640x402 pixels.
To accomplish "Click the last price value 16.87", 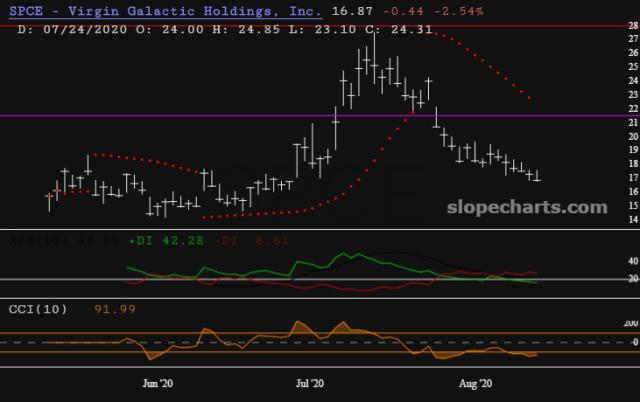I will 352,11.
